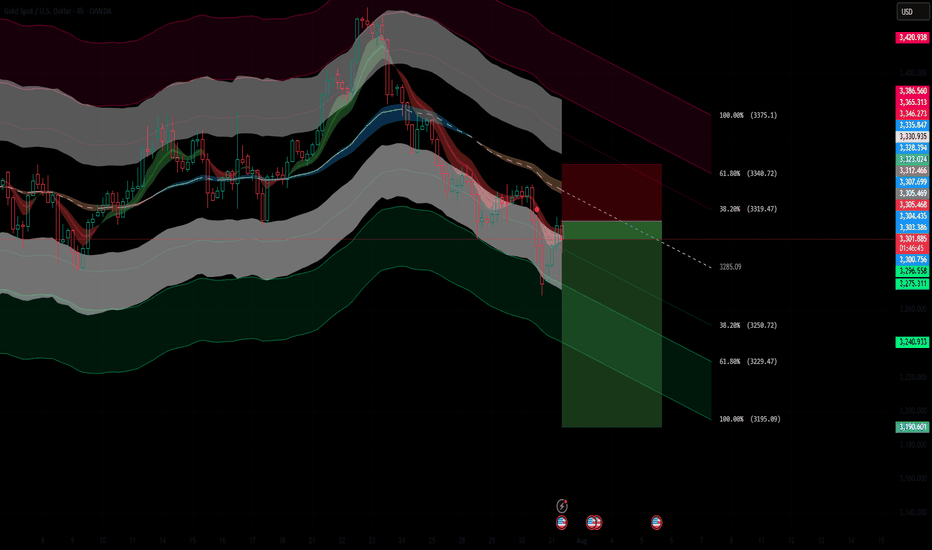Click the current price 3,301.885 label
The width and height of the screenshot is (932, 550).
[912, 239]
